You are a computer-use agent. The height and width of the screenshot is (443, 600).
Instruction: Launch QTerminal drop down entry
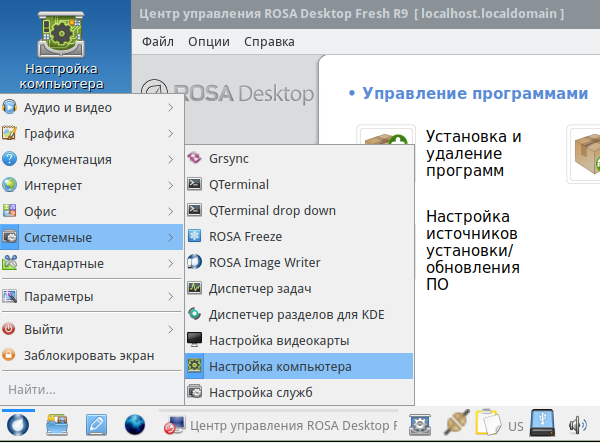299,210
